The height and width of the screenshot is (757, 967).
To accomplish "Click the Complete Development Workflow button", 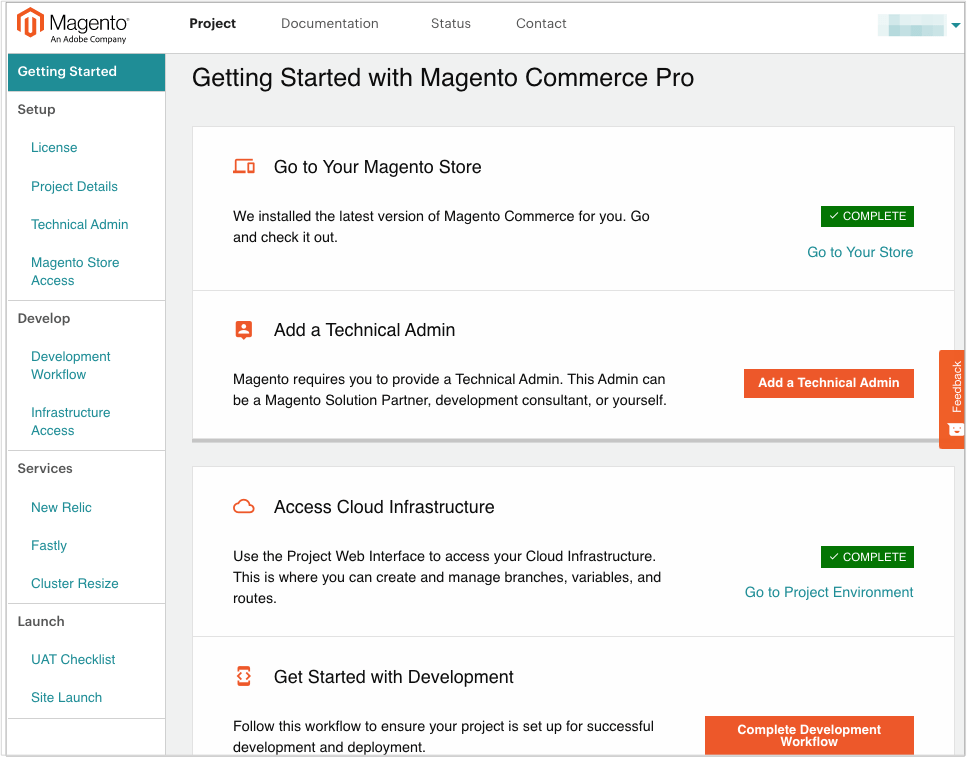I will [808, 735].
